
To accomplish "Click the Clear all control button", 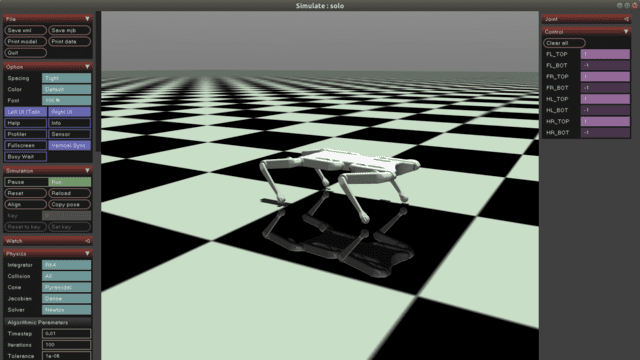I will click(x=564, y=43).
